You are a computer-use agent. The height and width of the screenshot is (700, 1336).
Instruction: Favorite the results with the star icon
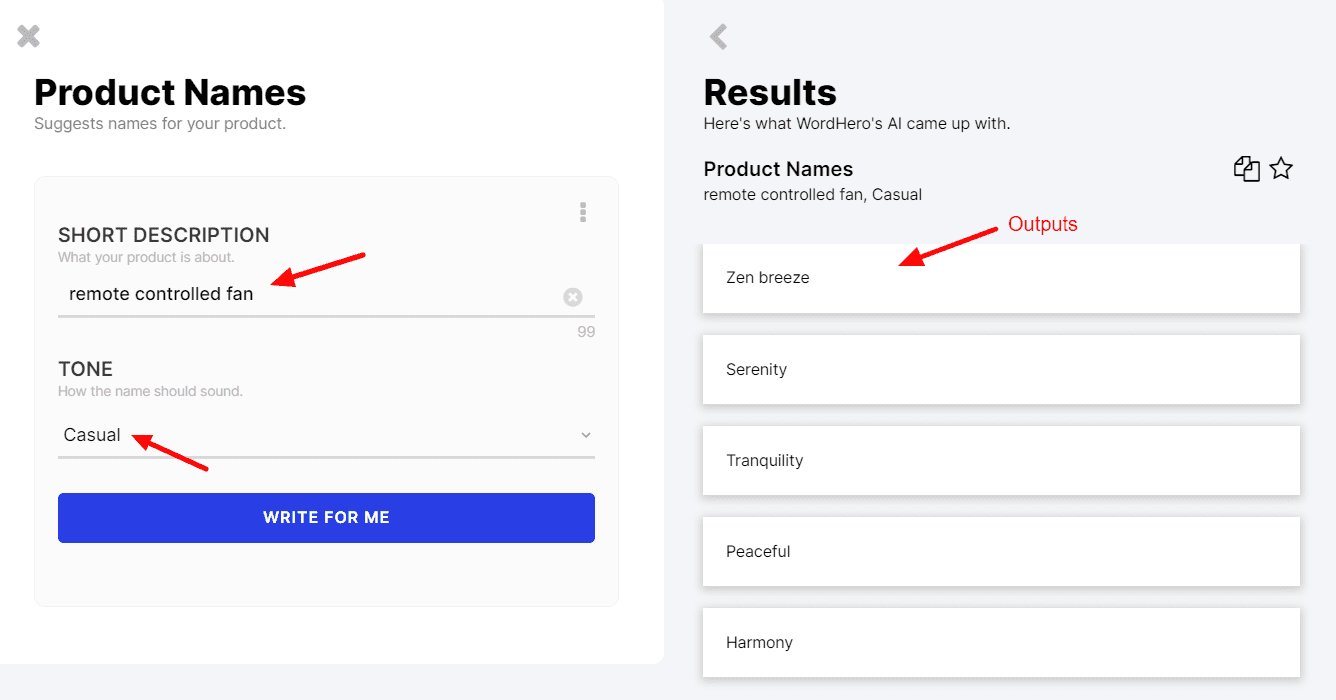[1281, 169]
